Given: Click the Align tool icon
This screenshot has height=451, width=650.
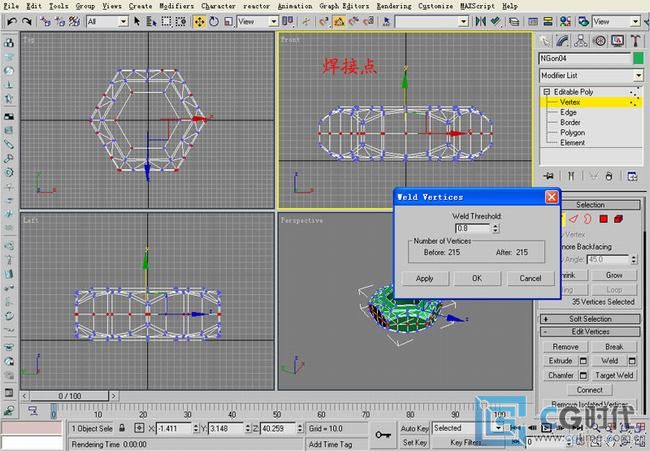Looking at the screenshot, I should point(495,21).
